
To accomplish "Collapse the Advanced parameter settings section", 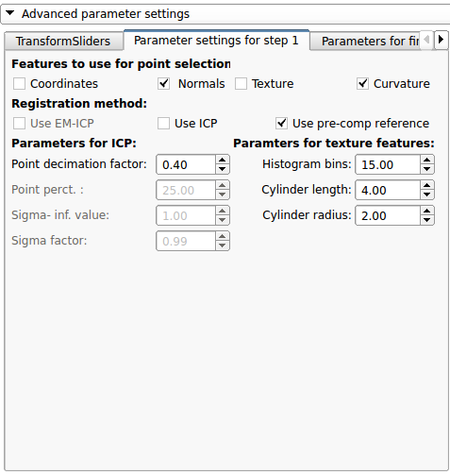I will coord(10,13).
